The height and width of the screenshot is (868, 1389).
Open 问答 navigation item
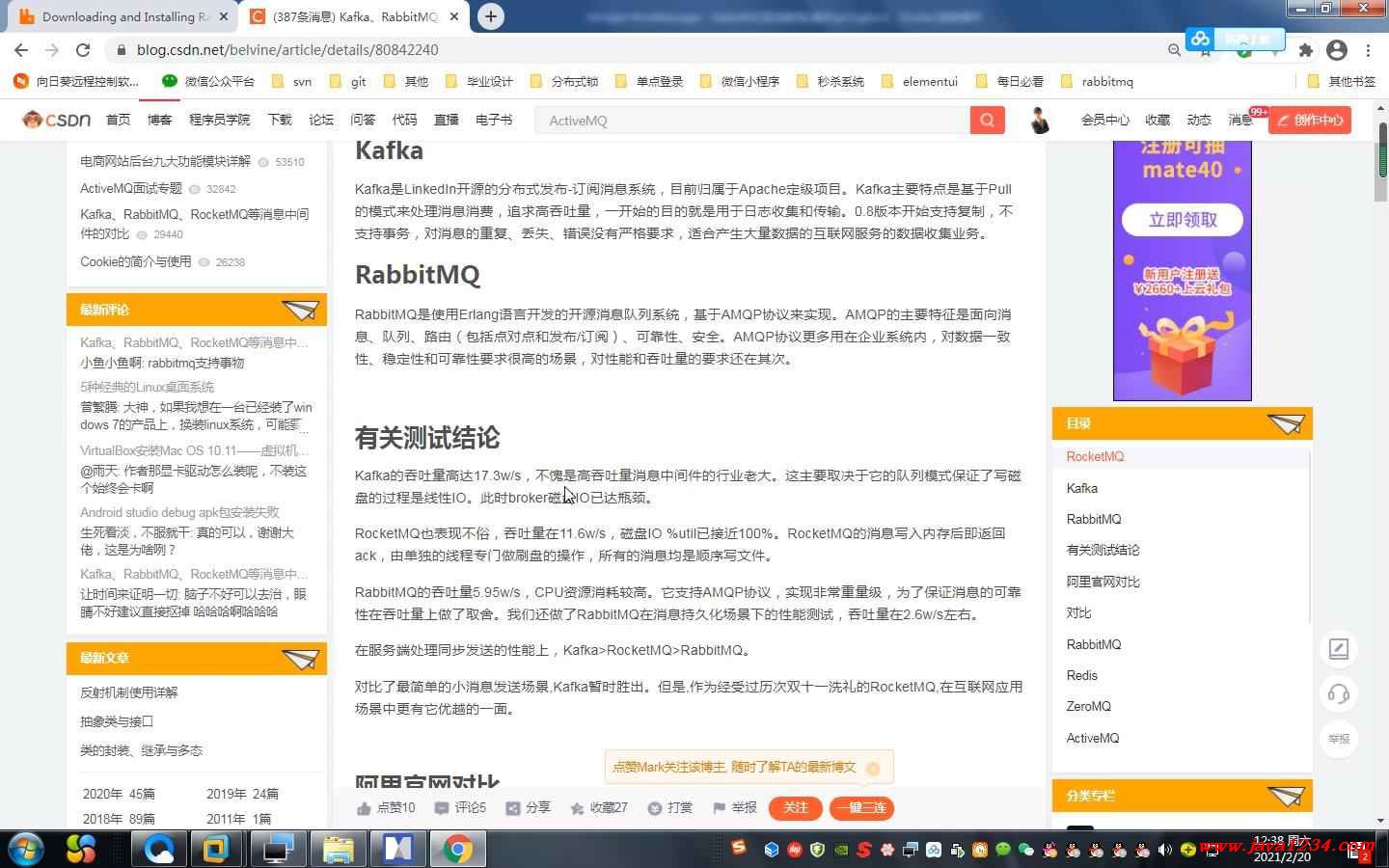click(363, 120)
